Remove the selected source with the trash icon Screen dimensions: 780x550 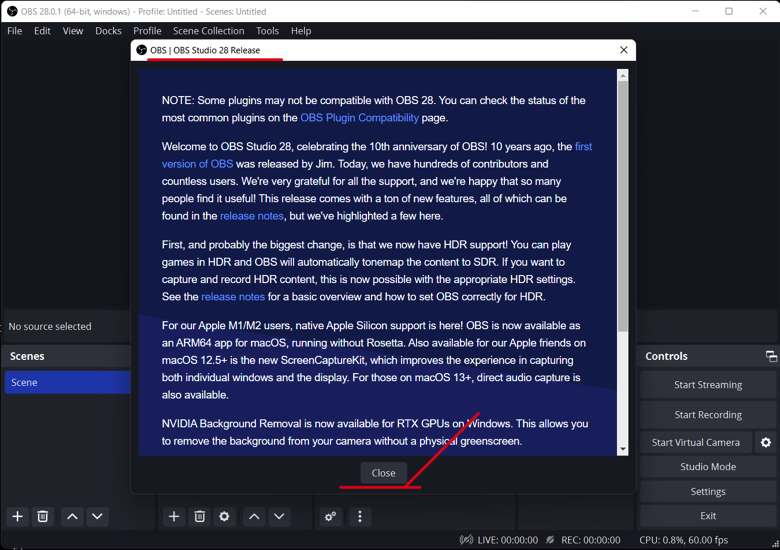pos(199,517)
